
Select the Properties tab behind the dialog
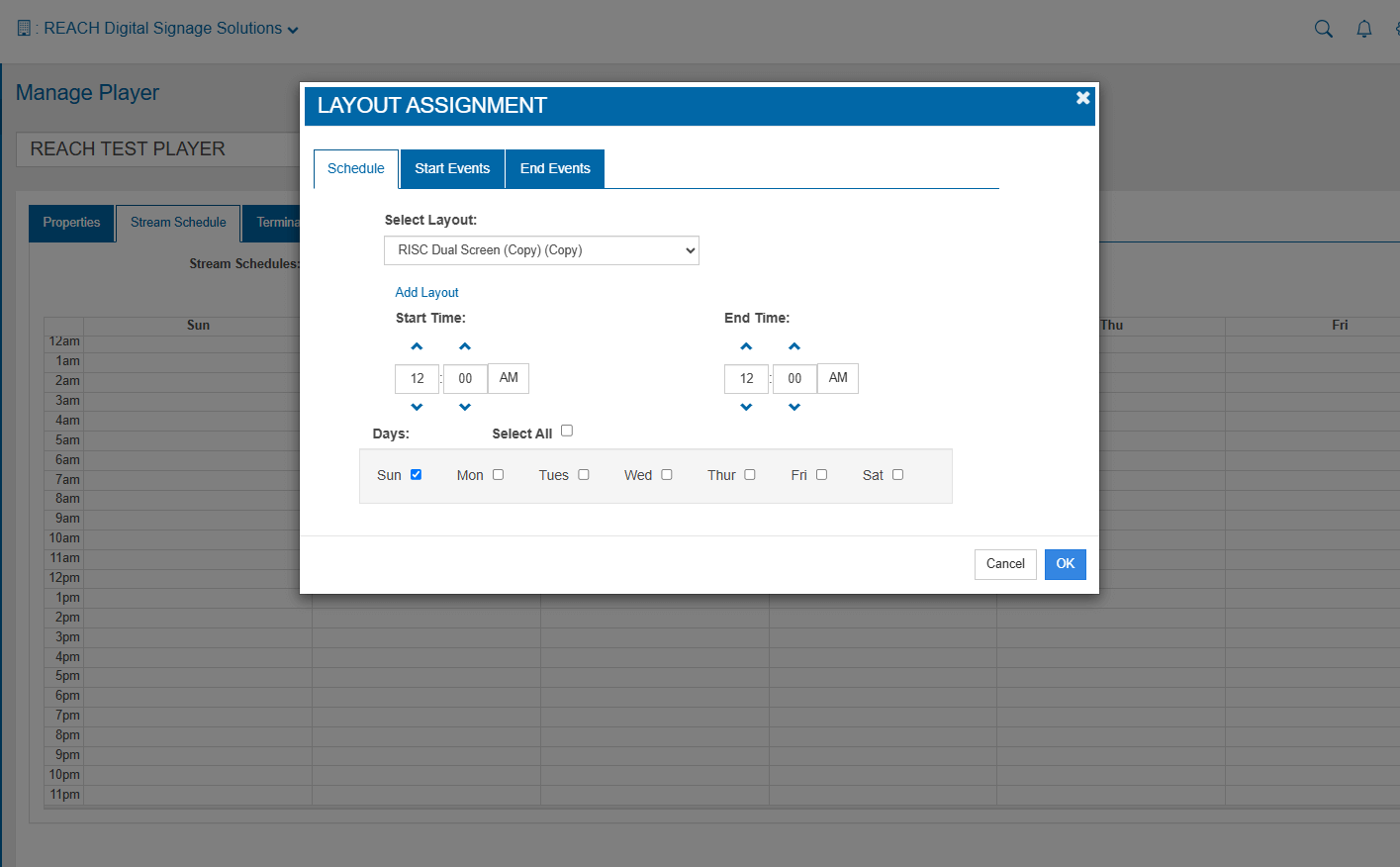click(x=70, y=223)
